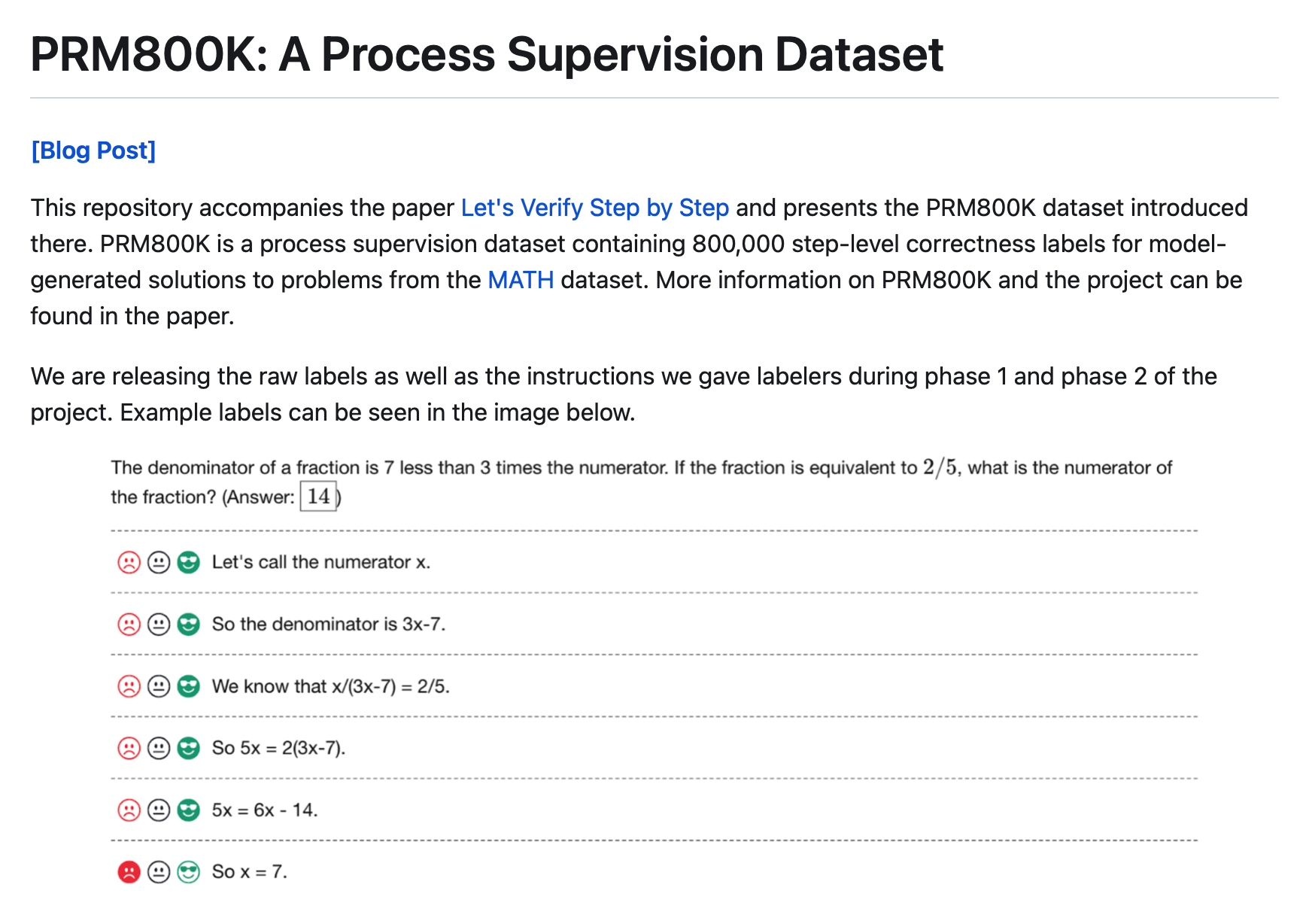Click green happy face beside 'Let's call the numerator x'

(x=188, y=562)
